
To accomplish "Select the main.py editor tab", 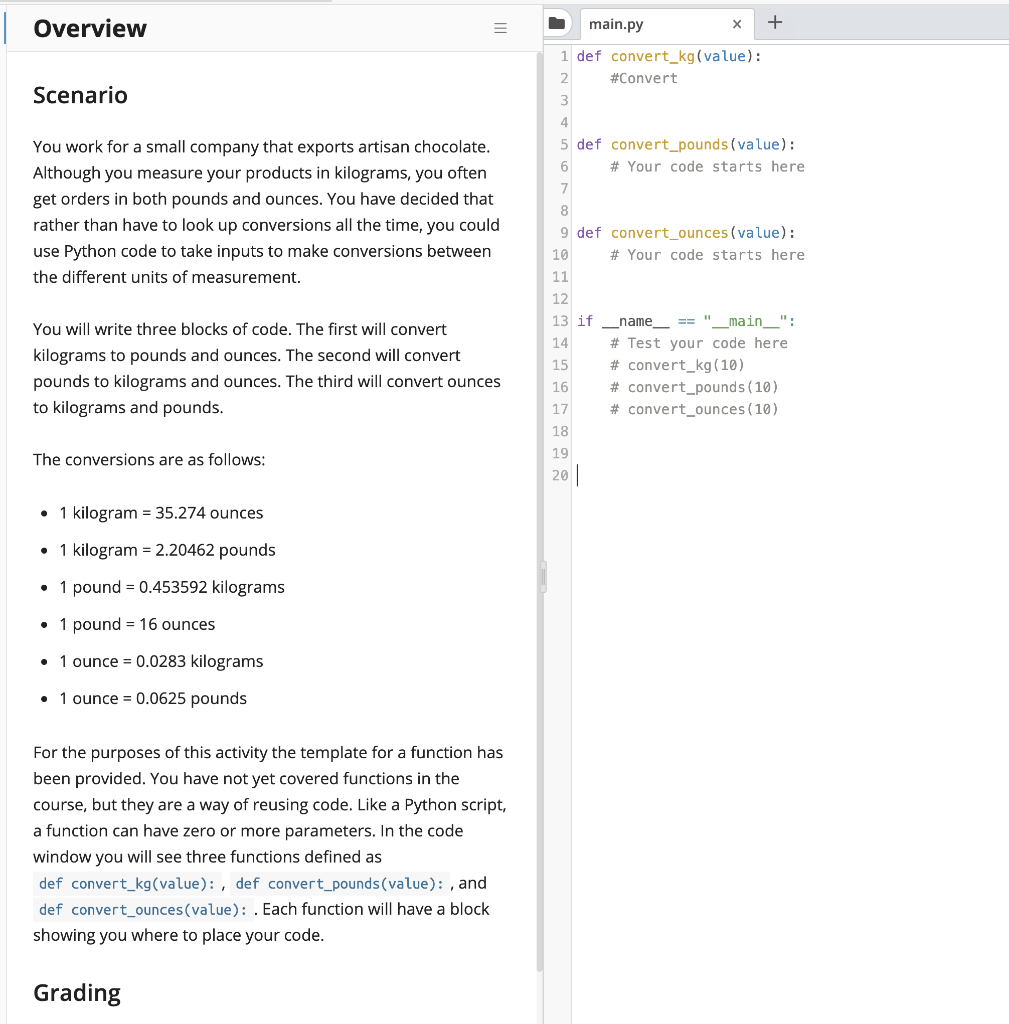I will pos(625,22).
